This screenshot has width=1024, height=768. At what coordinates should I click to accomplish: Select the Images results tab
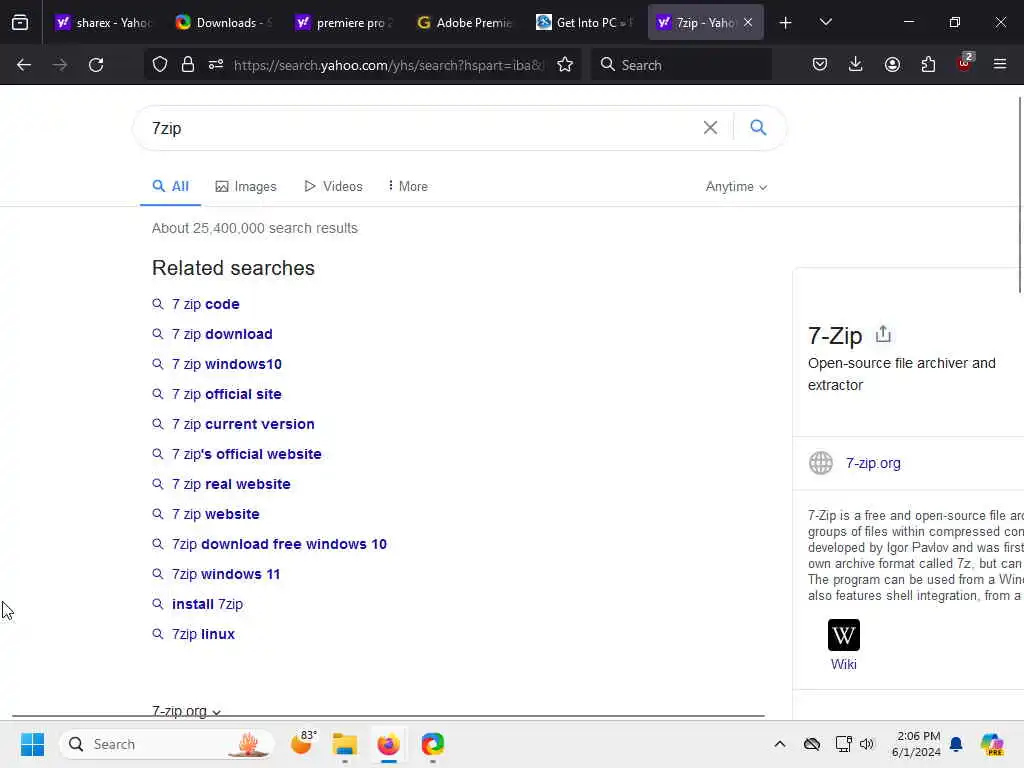(x=246, y=187)
